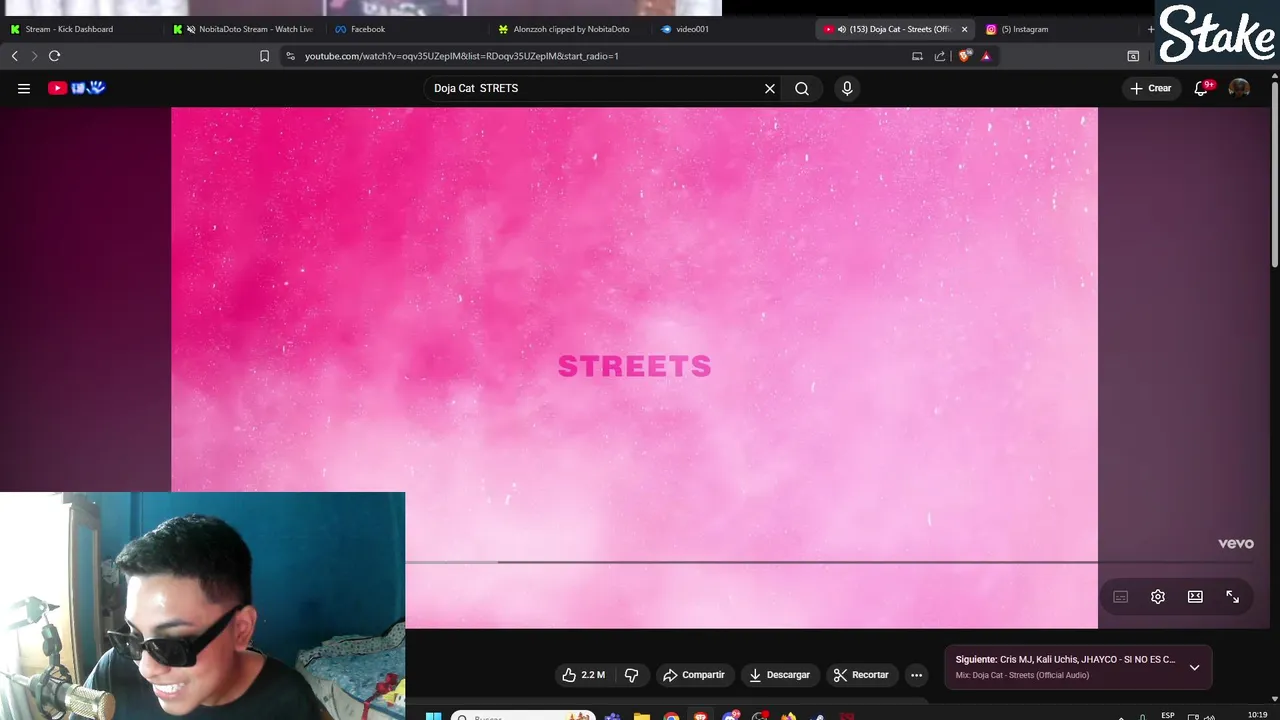Clear the YouTube search text
This screenshot has height=720, width=1280.
770,88
